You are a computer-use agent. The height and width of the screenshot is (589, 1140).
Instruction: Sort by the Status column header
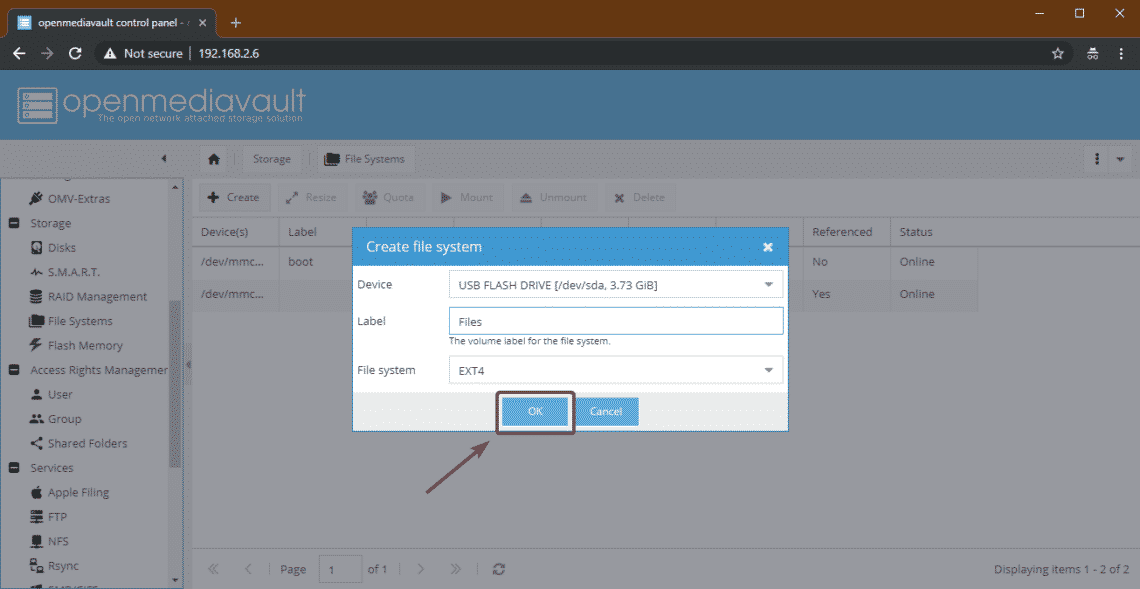click(934, 232)
